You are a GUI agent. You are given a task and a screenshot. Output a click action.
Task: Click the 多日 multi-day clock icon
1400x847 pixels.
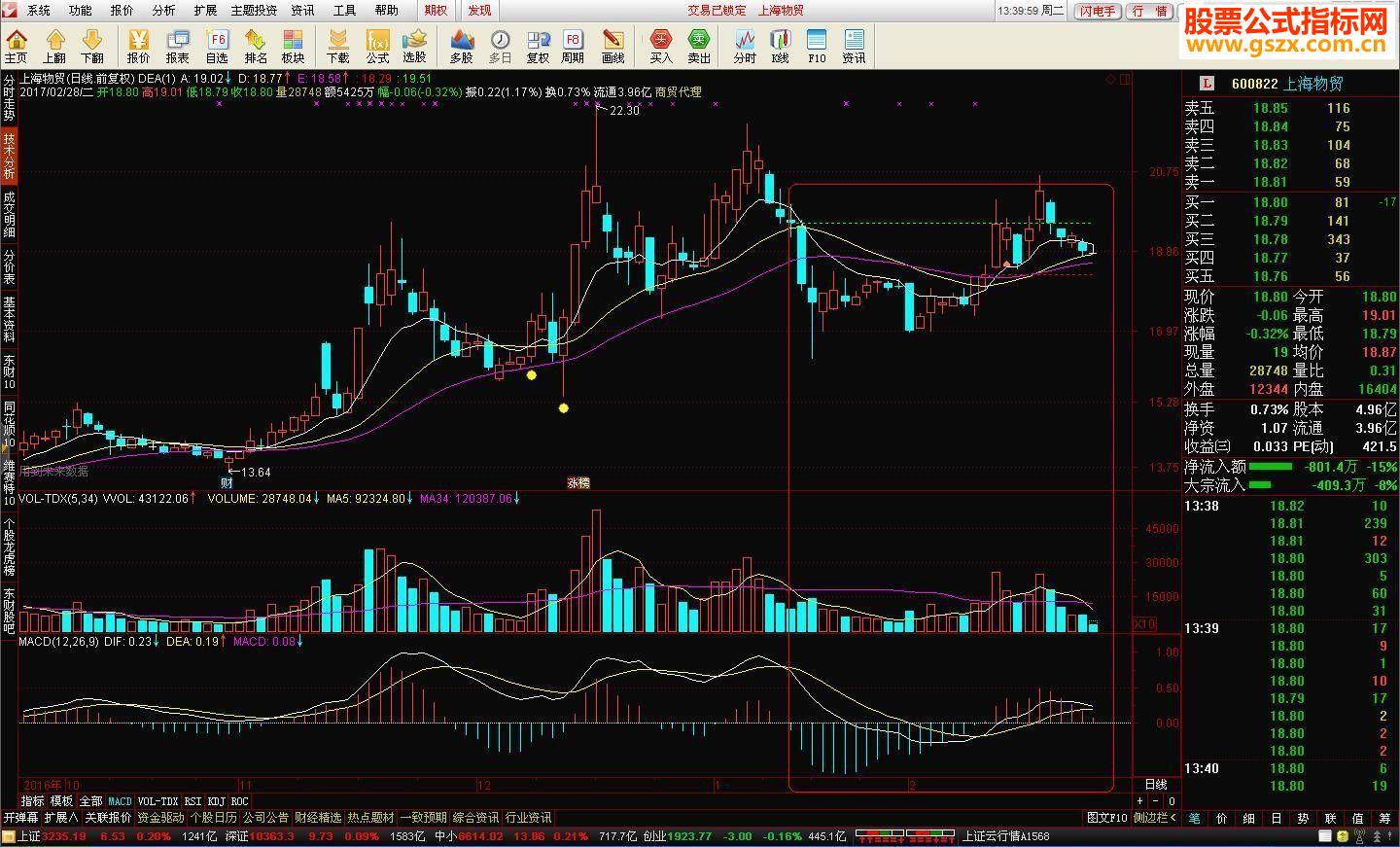[x=500, y=46]
